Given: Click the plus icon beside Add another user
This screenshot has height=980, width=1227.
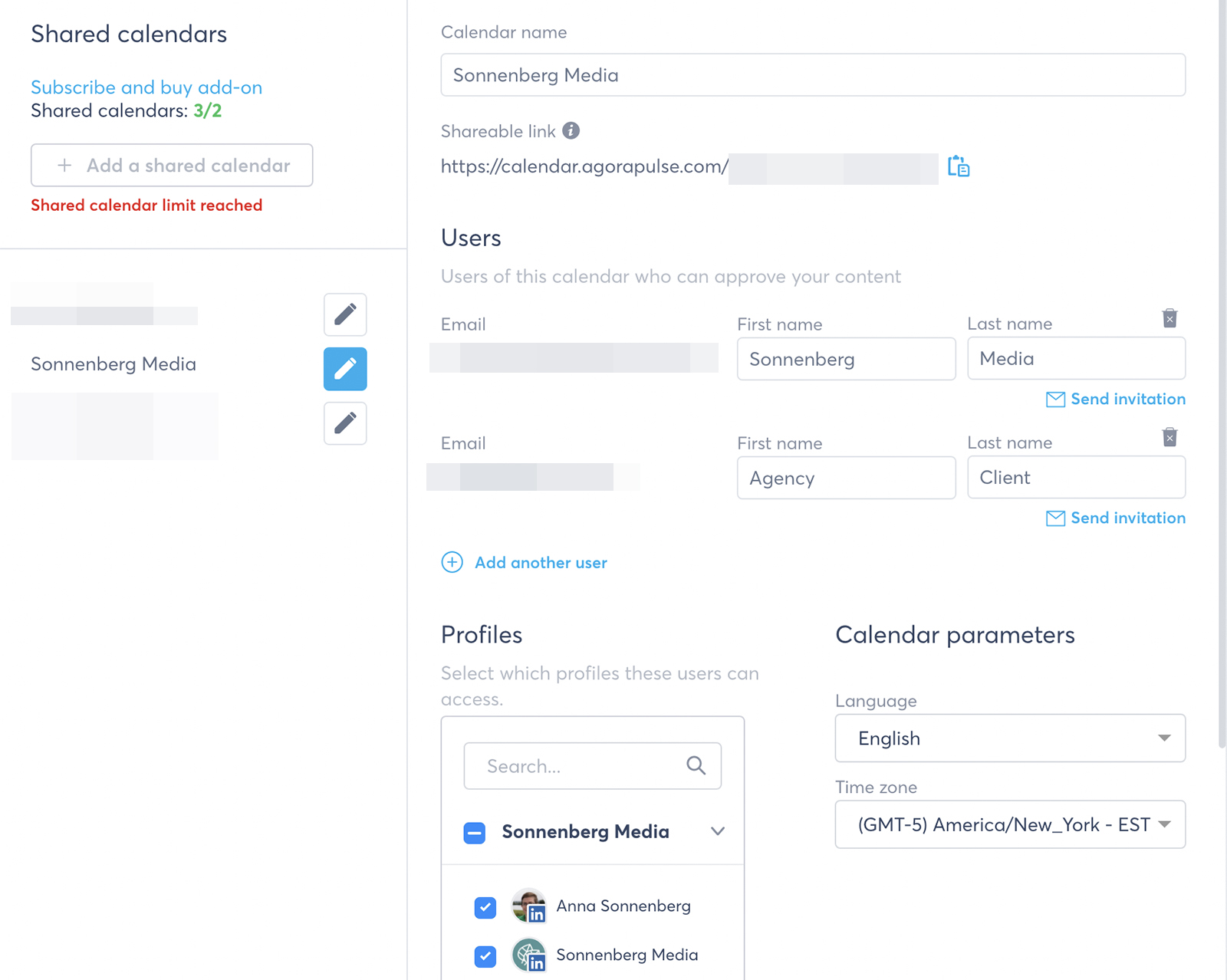Looking at the screenshot, I should 452,562.
